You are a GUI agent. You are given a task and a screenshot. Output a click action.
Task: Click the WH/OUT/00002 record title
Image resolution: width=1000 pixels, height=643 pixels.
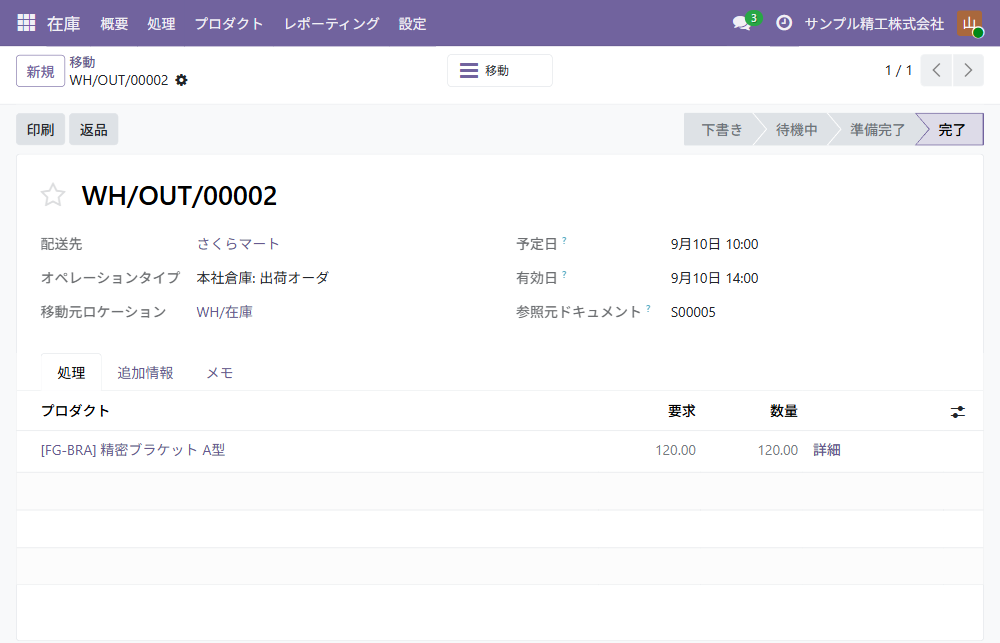click(179, 195)
